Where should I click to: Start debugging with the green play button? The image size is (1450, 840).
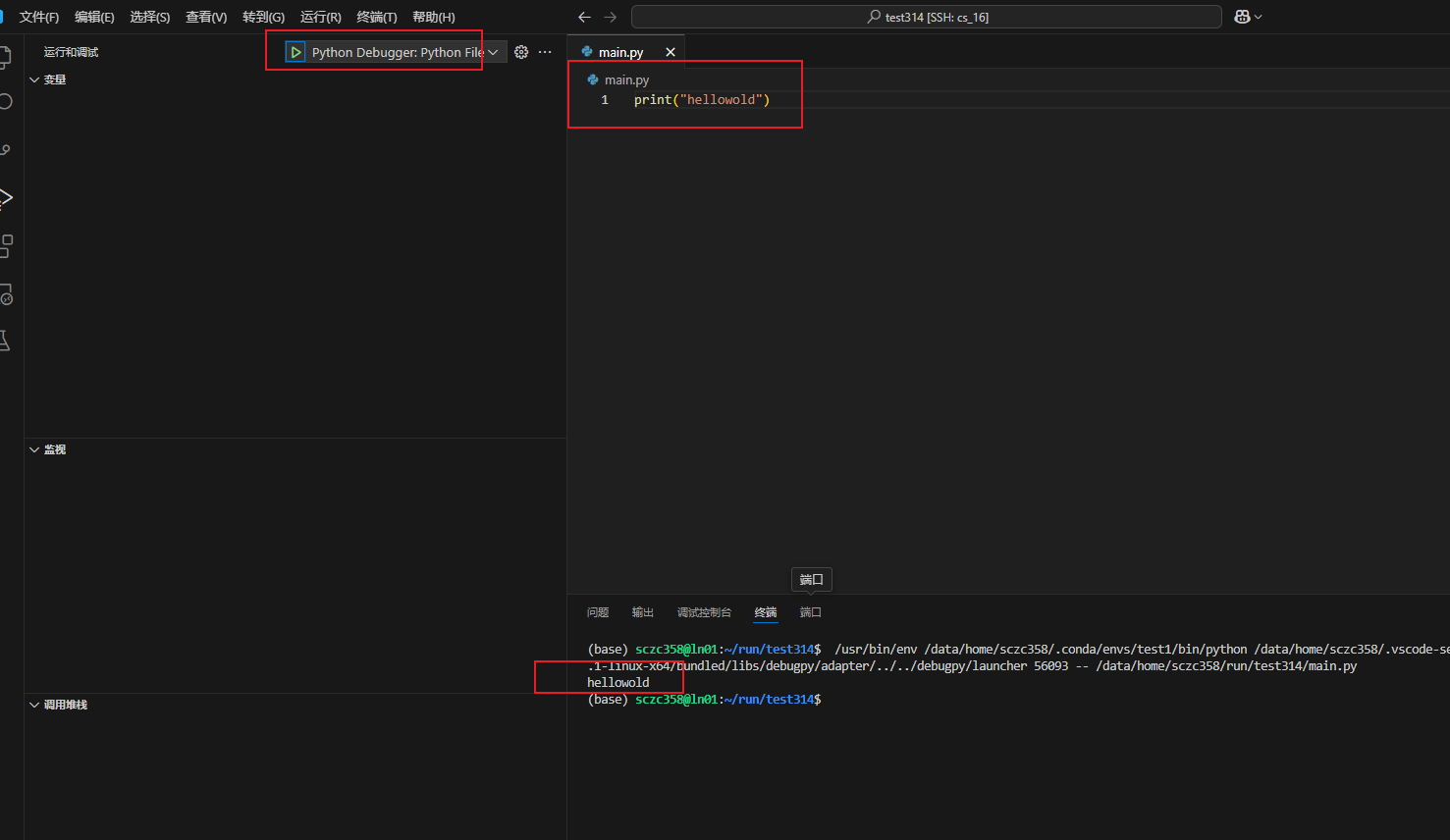(x=295, y=52)
